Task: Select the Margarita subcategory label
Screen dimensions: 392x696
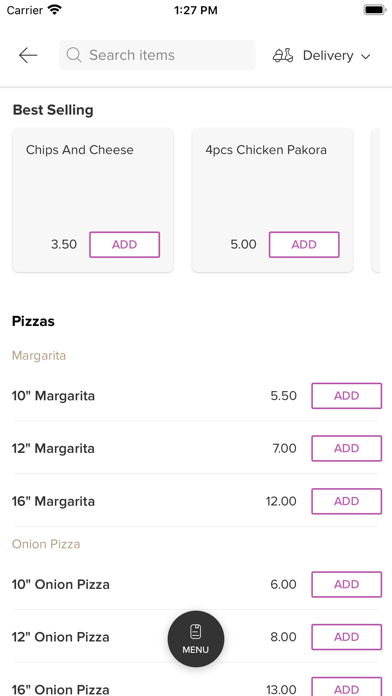Action: 39,356
